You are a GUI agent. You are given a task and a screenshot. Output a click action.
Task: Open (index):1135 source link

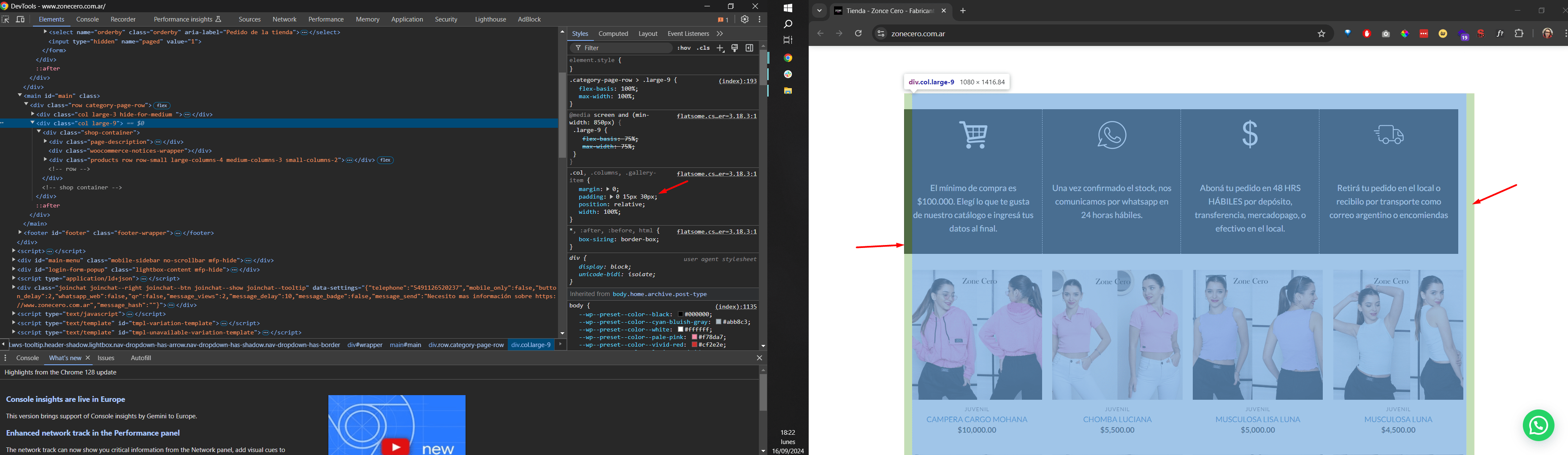pos(735,307)
